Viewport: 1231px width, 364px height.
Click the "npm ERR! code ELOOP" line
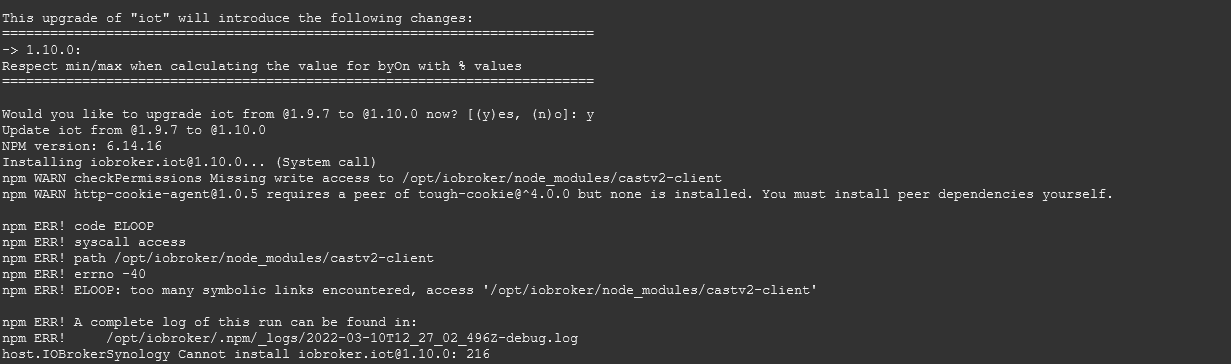click(x=78, y=226)
